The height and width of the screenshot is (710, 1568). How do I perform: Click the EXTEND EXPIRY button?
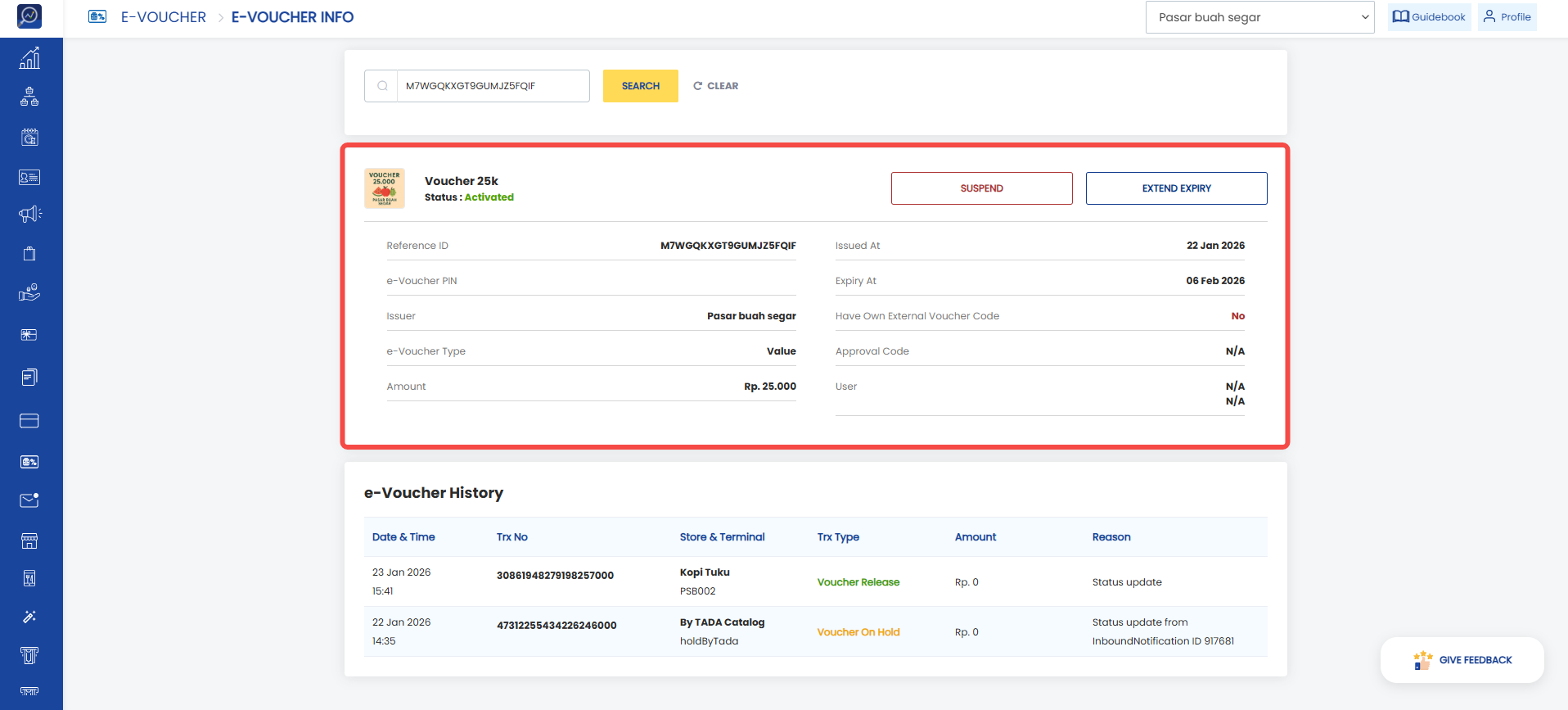(x=1176, y=188)
